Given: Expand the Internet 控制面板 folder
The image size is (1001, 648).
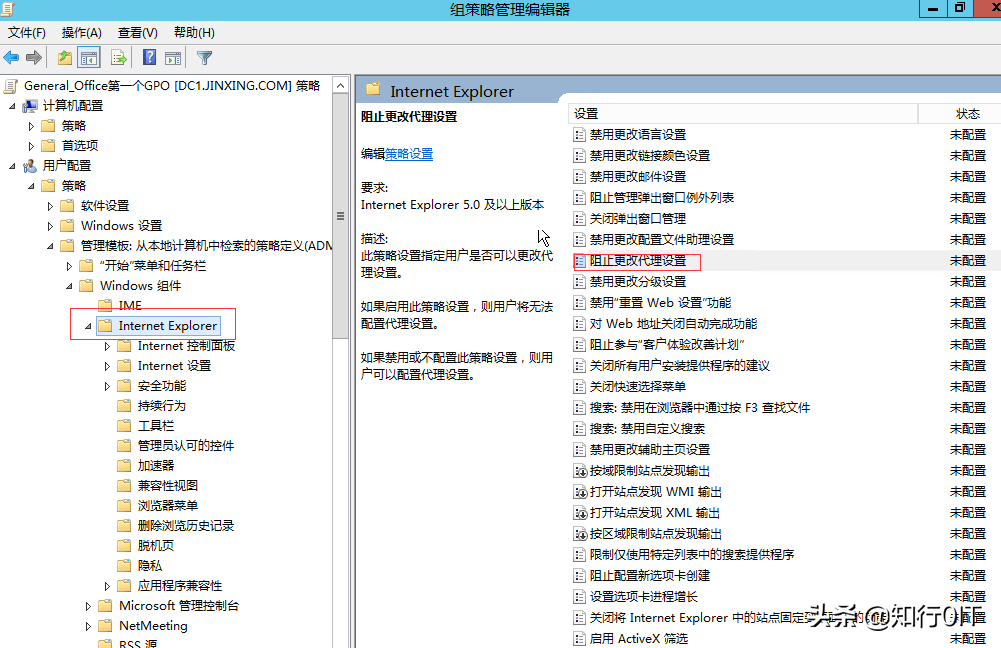Looking at the screenshot, I should tap(108, 346).
